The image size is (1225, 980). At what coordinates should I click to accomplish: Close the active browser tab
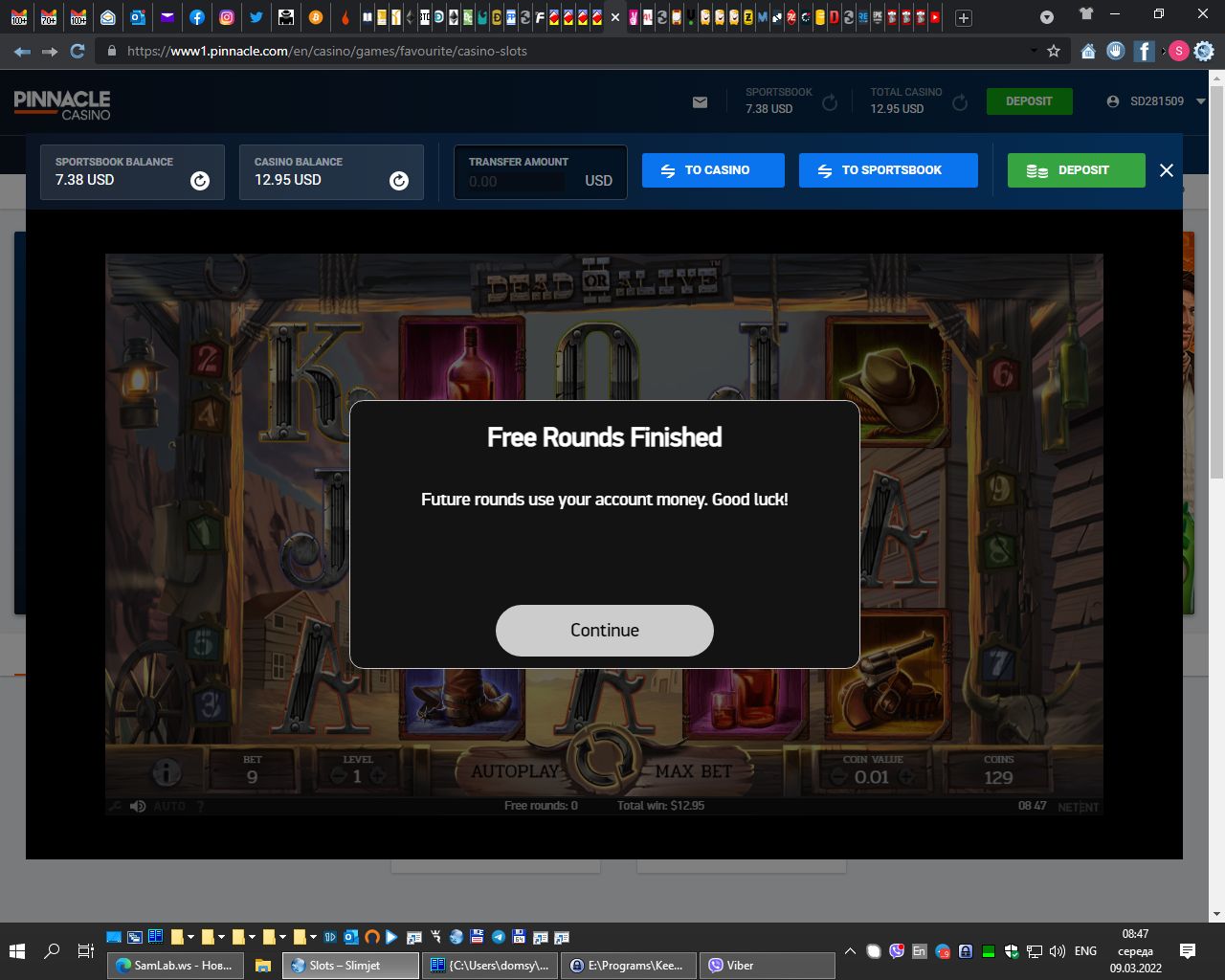point(615,17)
